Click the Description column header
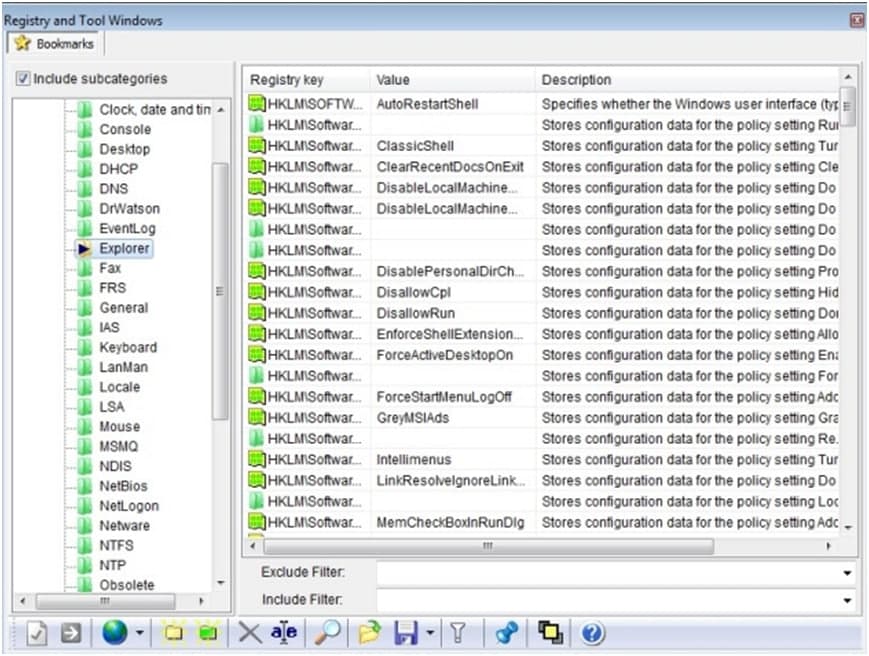This screenshot has height=656, width=869. coord(576,80)
